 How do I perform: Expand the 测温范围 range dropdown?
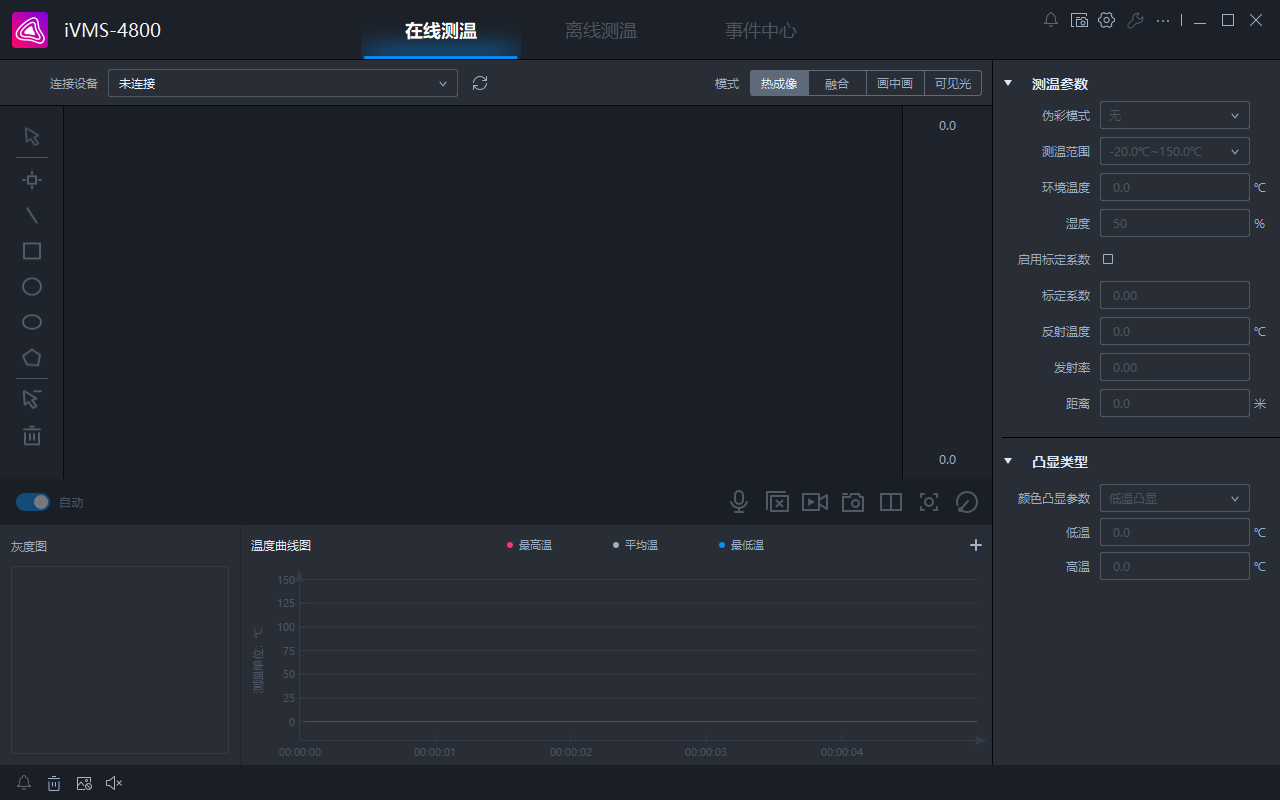tap(1174, 151)
